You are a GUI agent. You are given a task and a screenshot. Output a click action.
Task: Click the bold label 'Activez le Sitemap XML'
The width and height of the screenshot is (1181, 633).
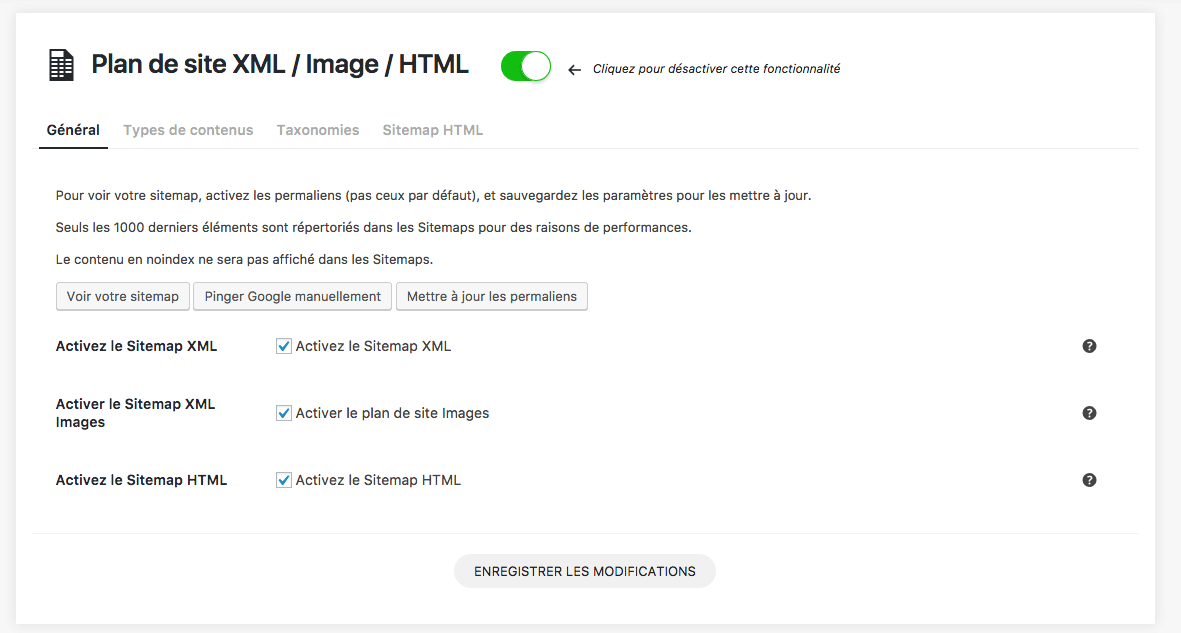(136, 346)
